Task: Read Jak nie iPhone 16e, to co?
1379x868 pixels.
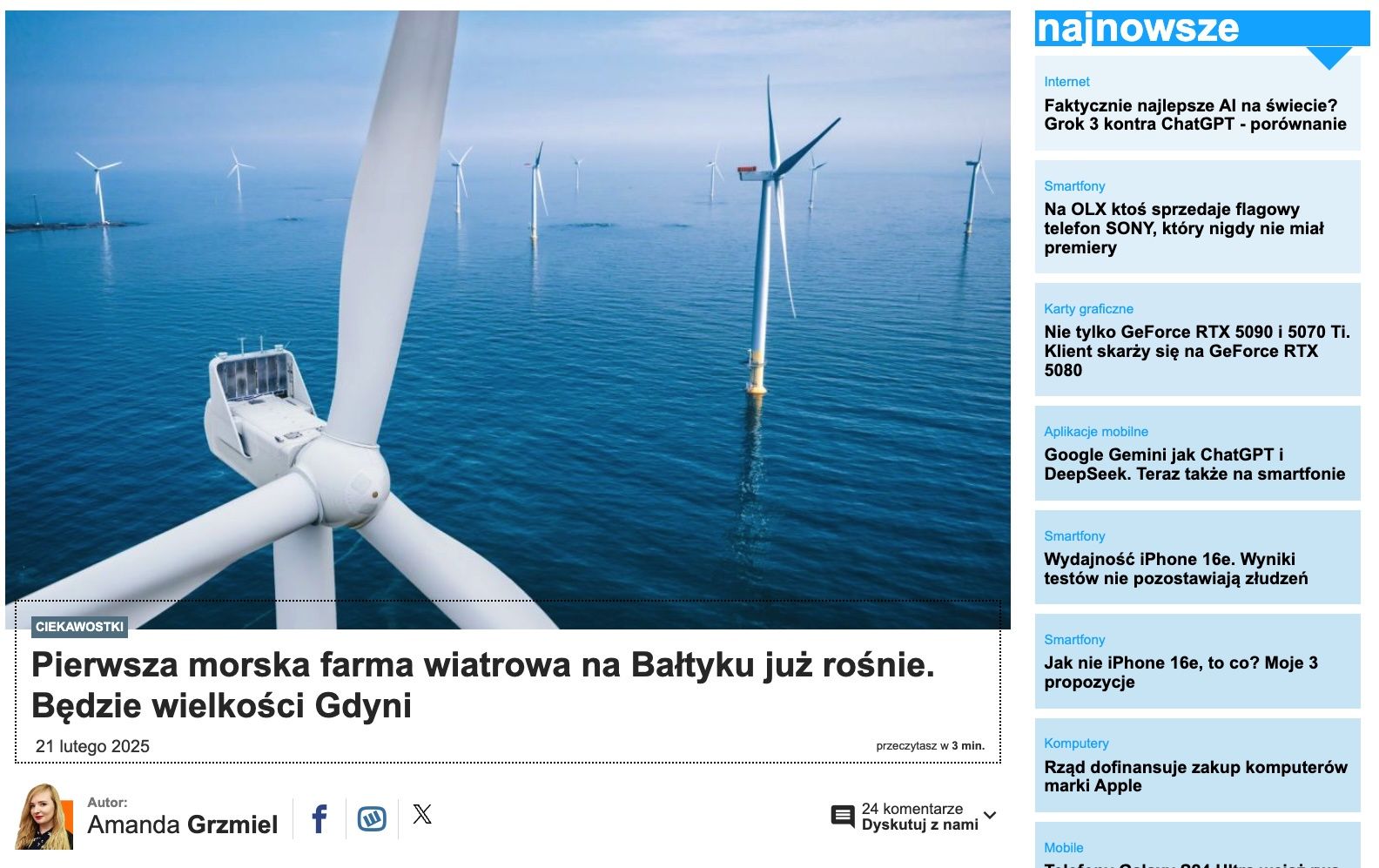Action: click(x=1181, y=672)
